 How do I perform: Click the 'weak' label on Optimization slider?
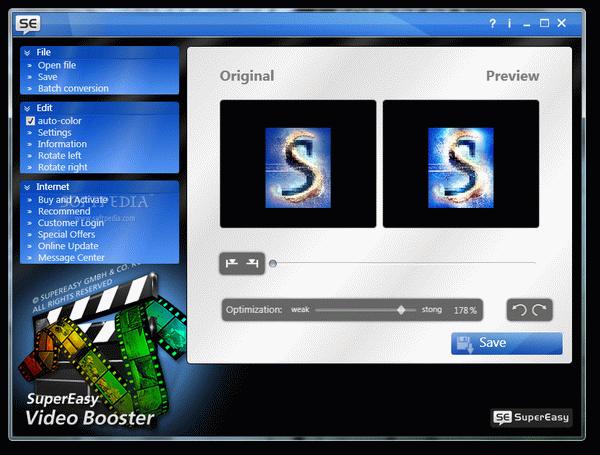click(x=300, y=310)
